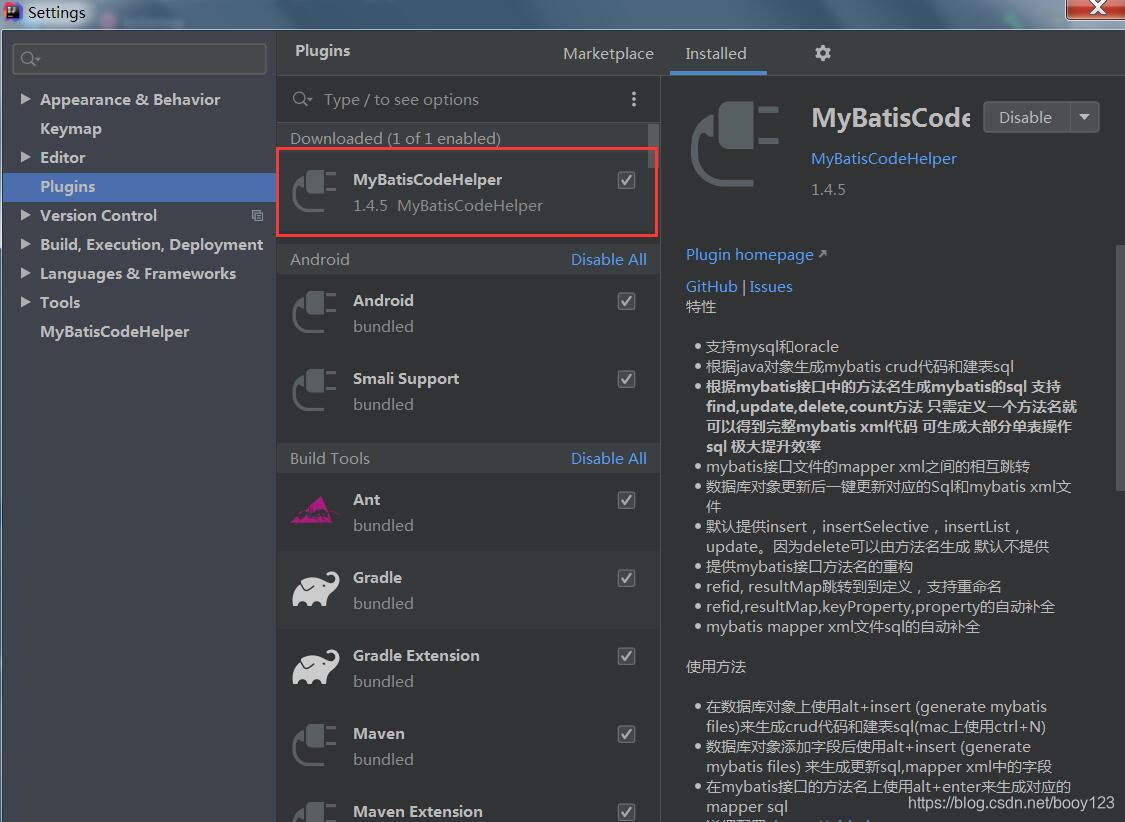This screenshot has height=822, width=1125.
Task: Select Keymap in settings tree
Action: click(70, 128)
